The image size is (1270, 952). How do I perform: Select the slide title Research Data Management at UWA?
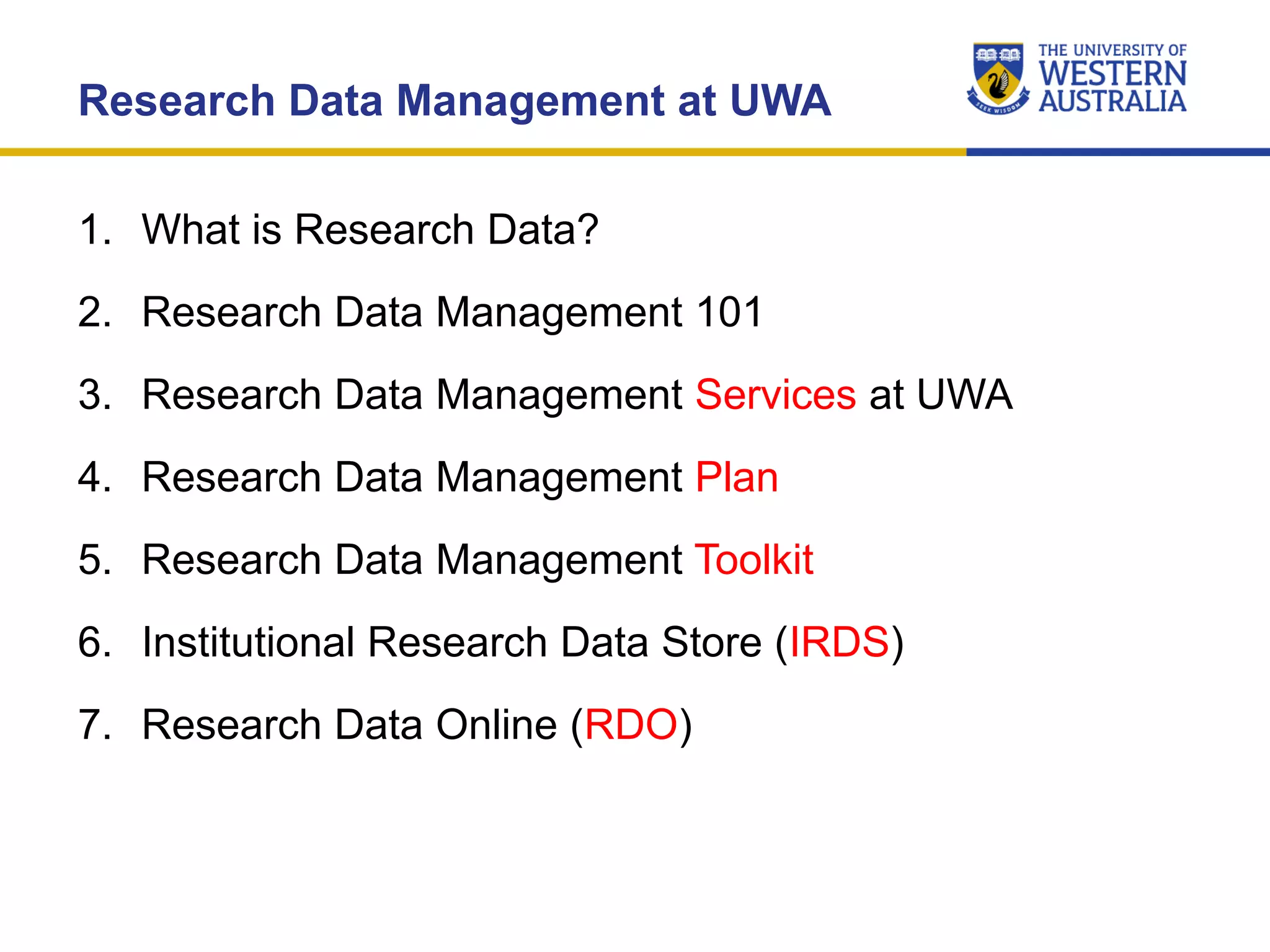click(x=455, y=100)
